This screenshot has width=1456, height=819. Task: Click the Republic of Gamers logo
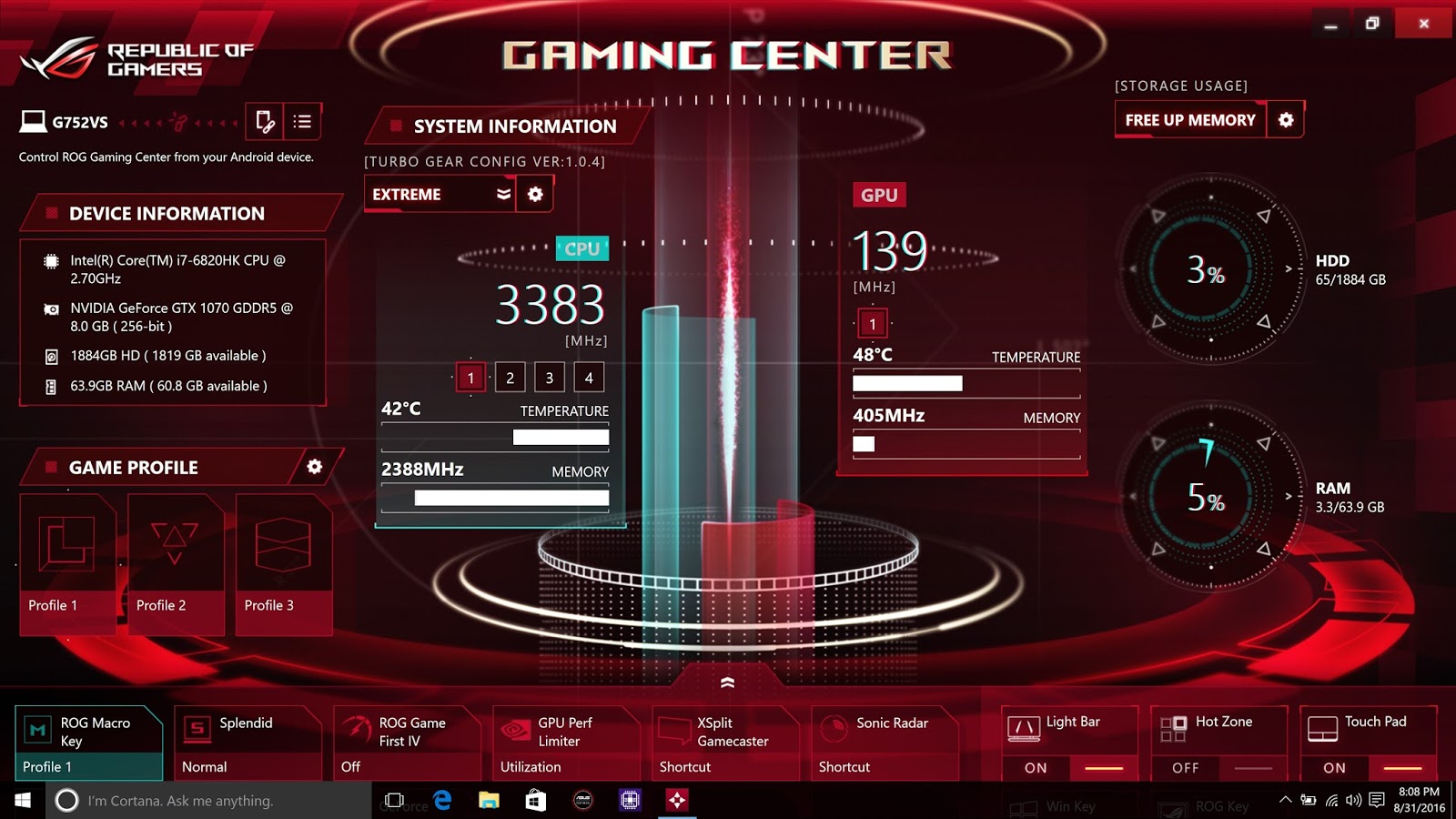point(136,58)
